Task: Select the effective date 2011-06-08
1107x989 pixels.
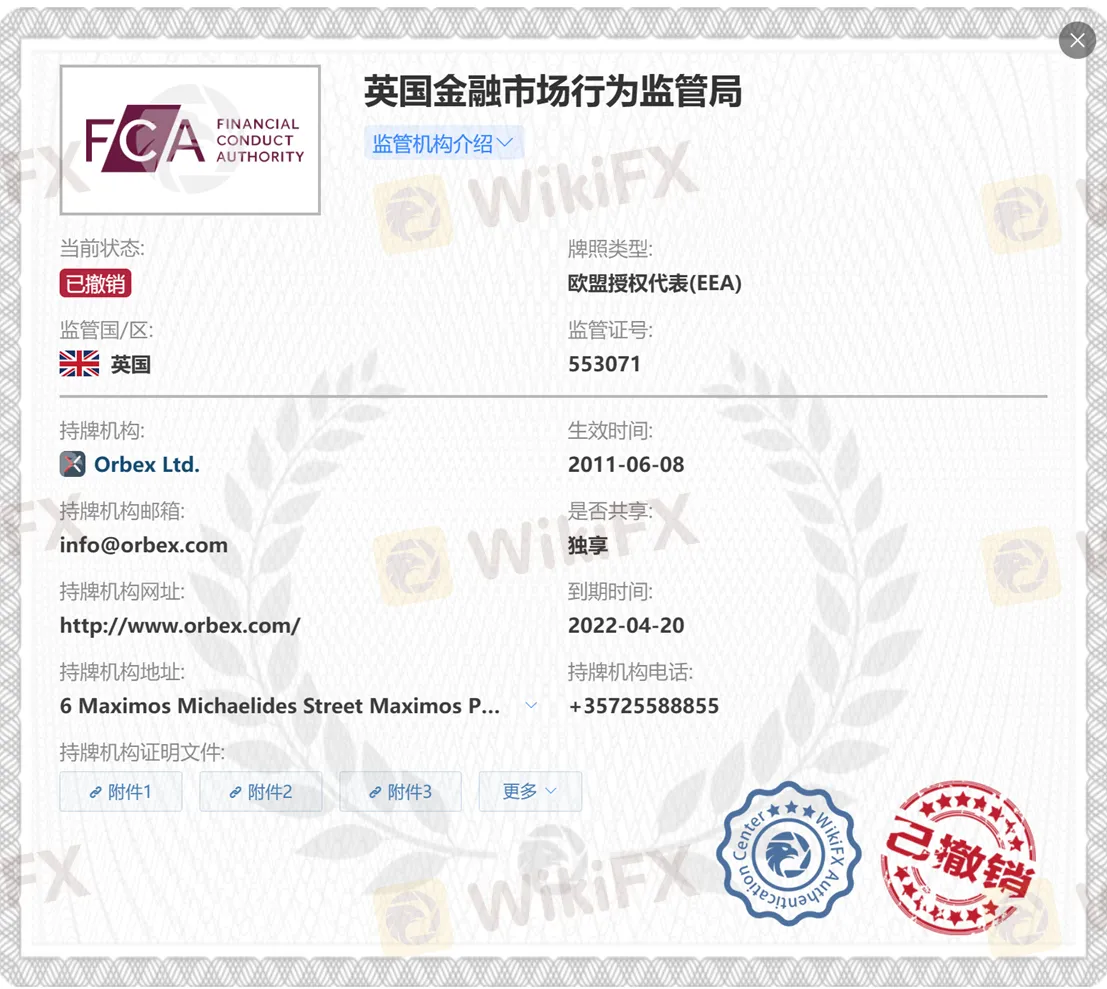Action: [626, 464]
